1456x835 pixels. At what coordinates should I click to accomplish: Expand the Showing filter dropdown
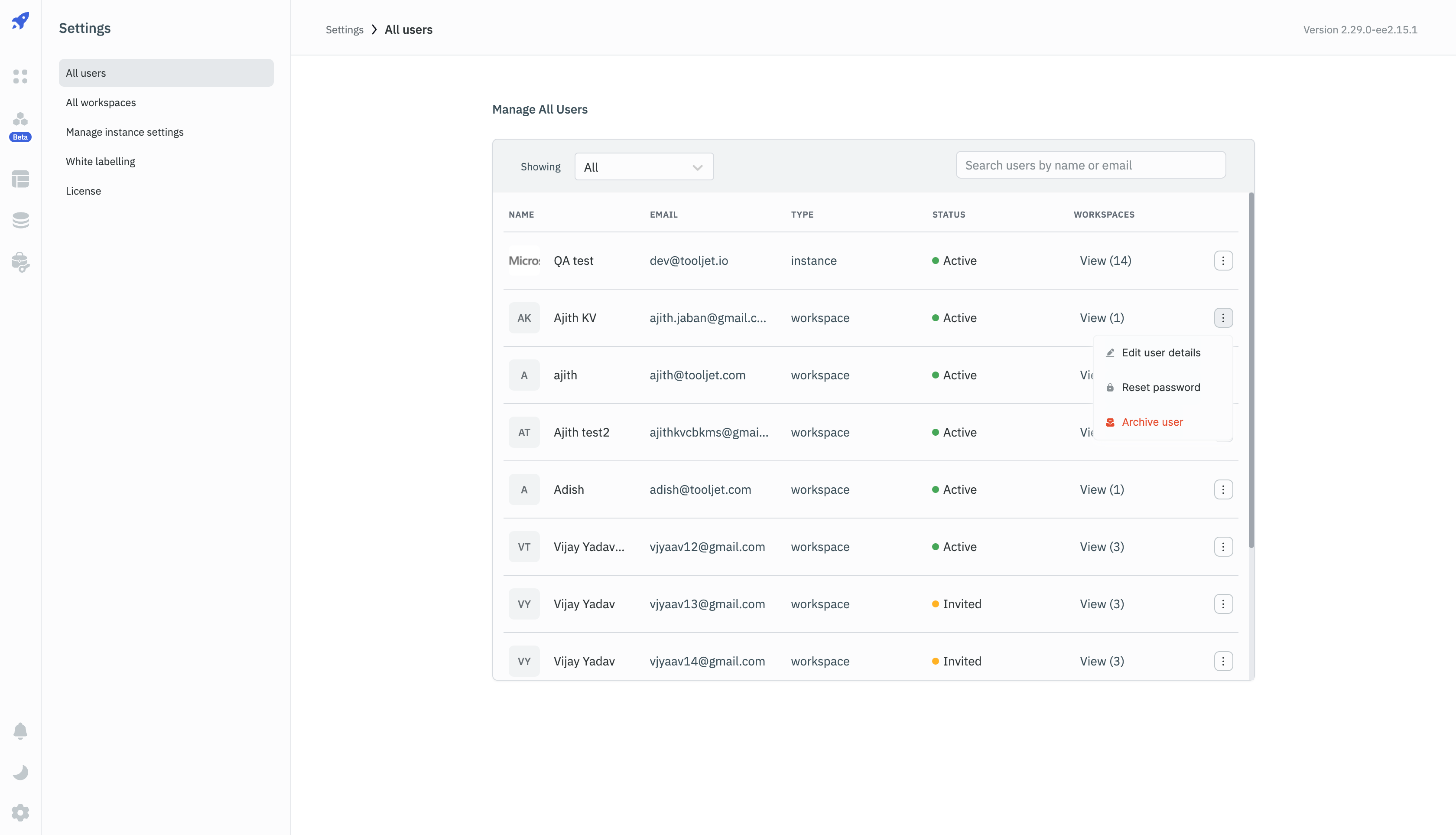point(644,167)
